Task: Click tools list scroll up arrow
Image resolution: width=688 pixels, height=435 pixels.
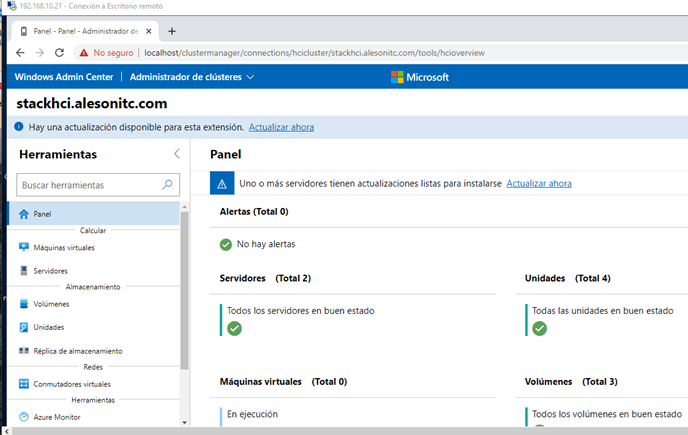Action: click(x=184, y=207)
